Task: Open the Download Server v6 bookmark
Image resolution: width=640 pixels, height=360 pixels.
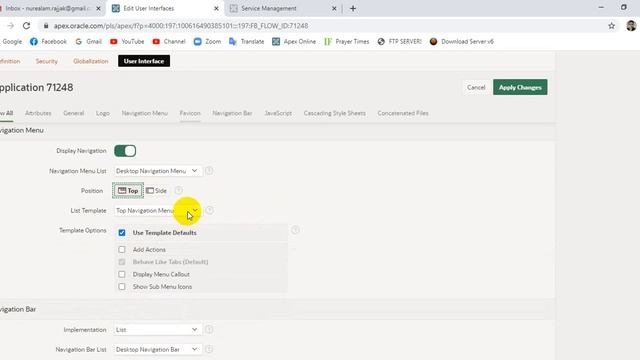Action: pos(462,42)
